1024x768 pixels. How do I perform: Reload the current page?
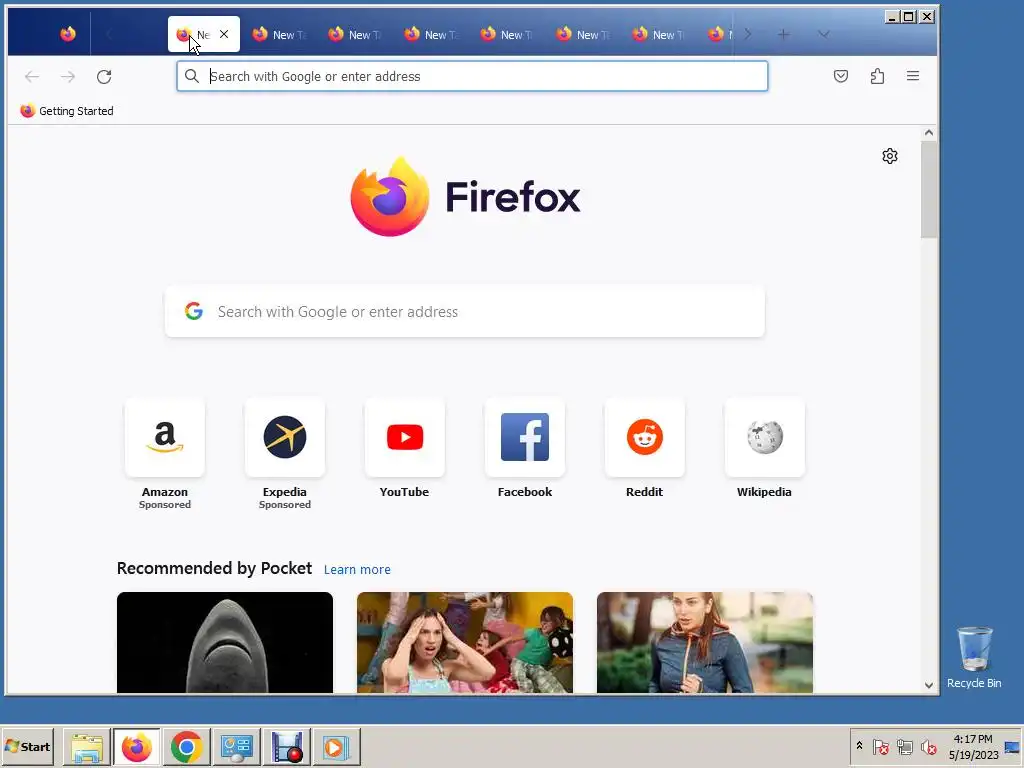(x=104, y=76)
